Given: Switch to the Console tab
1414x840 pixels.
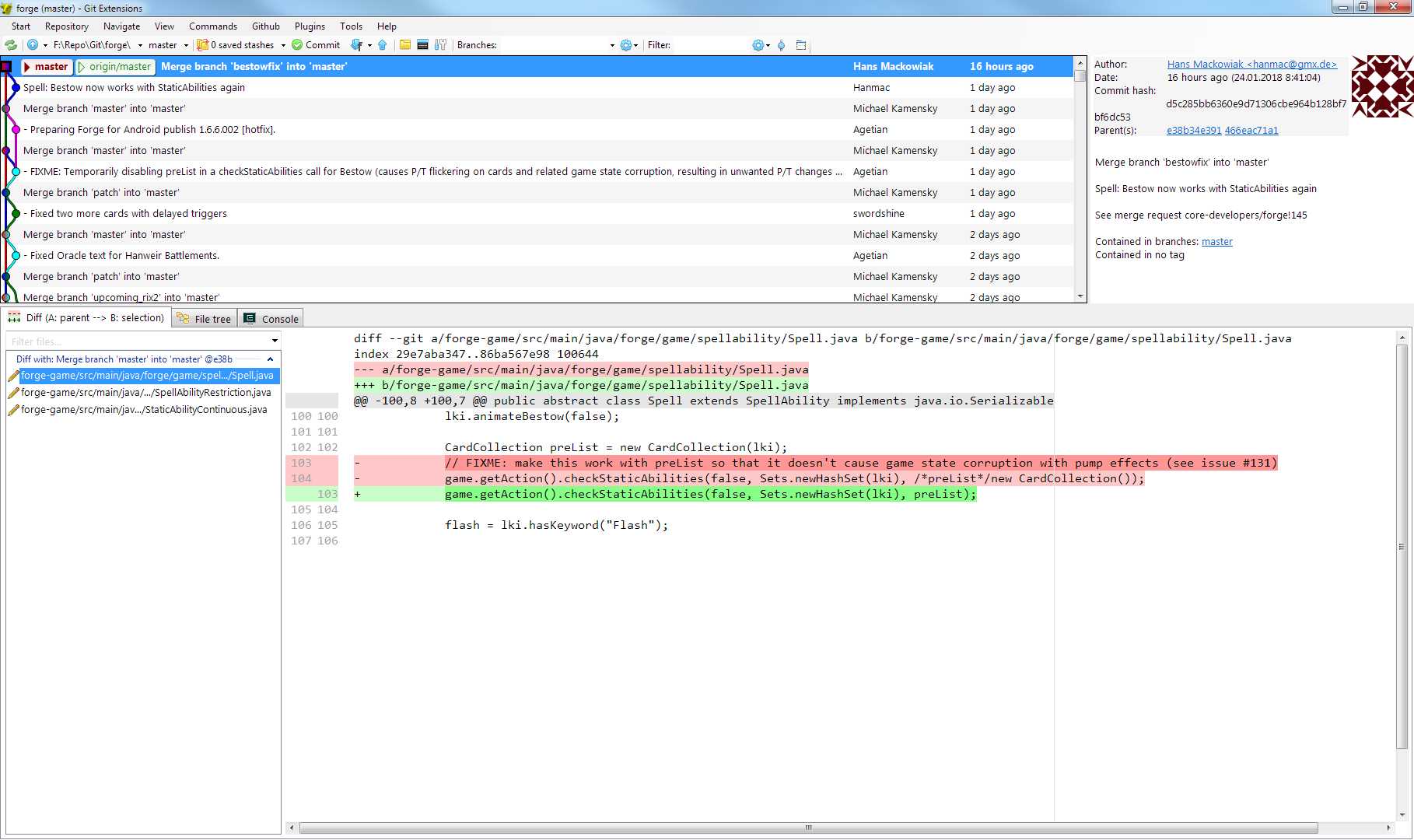Looking at the screenshot, I should click(271, 319).
